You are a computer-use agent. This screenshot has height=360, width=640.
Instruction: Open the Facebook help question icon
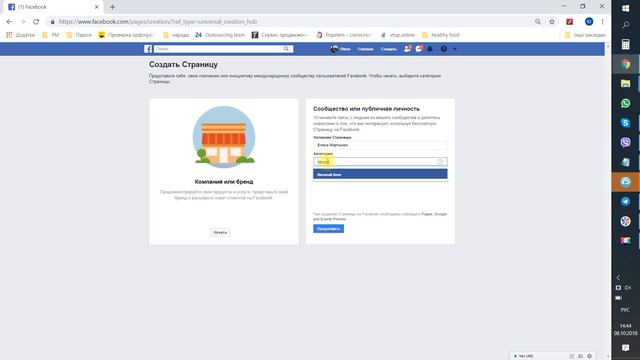tap(444, 49)
